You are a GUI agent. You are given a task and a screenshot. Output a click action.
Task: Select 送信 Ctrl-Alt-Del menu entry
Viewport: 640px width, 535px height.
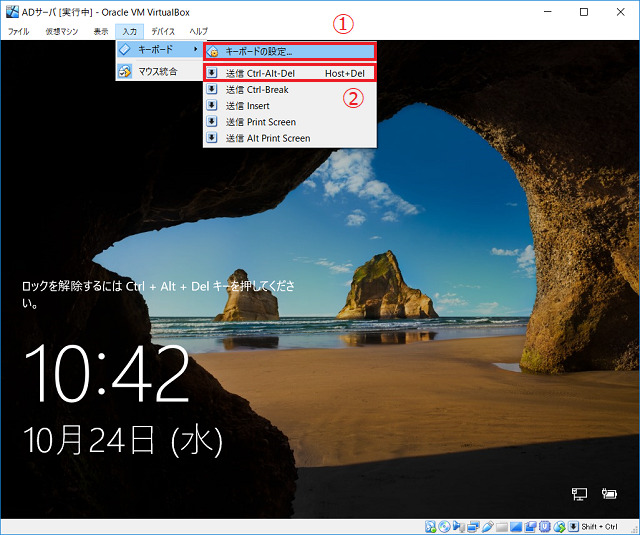coord(290,73)
